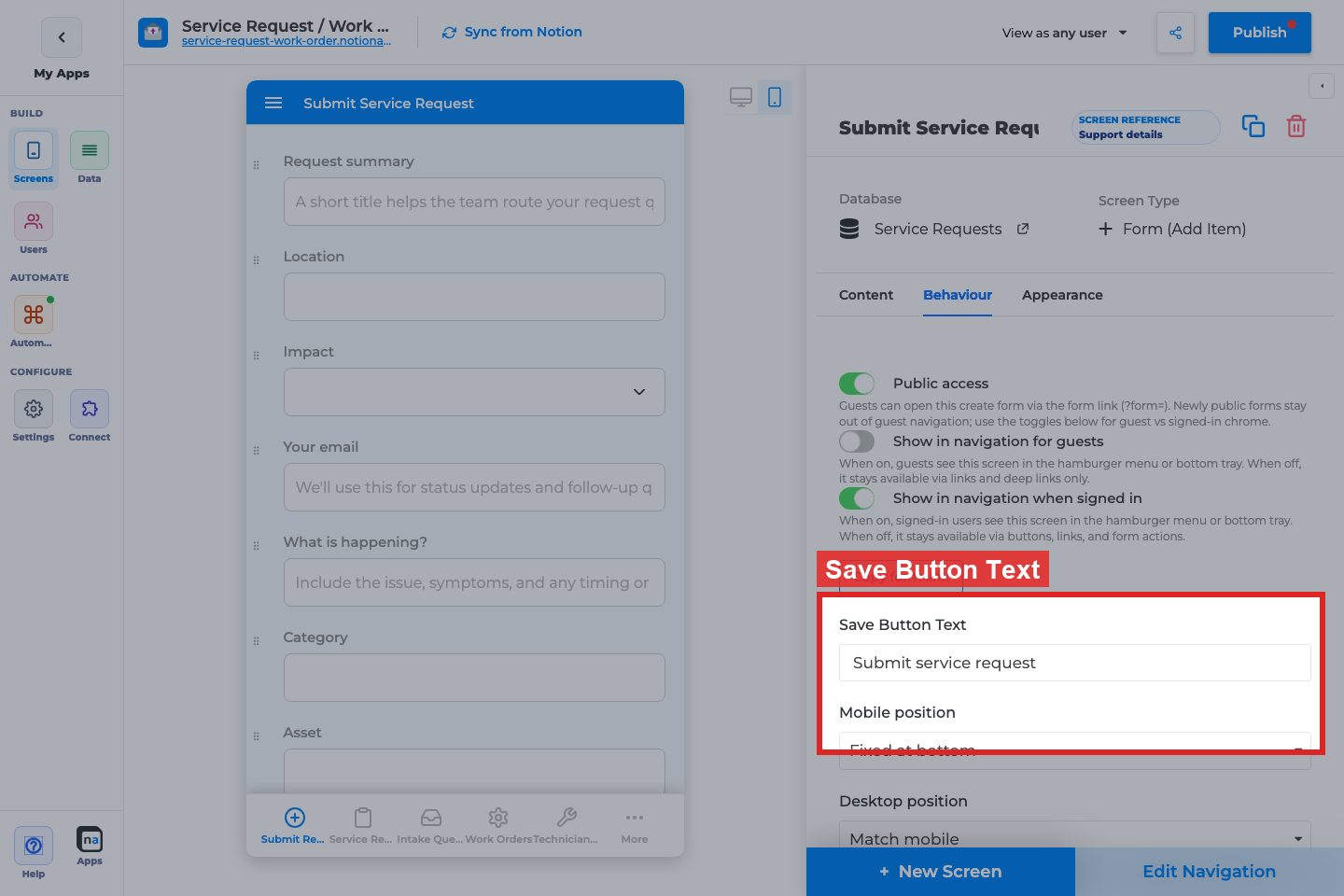The image size is (1344, 896).
Task: Delete this screen with trash icon
Action: (x=1296, y=126)
